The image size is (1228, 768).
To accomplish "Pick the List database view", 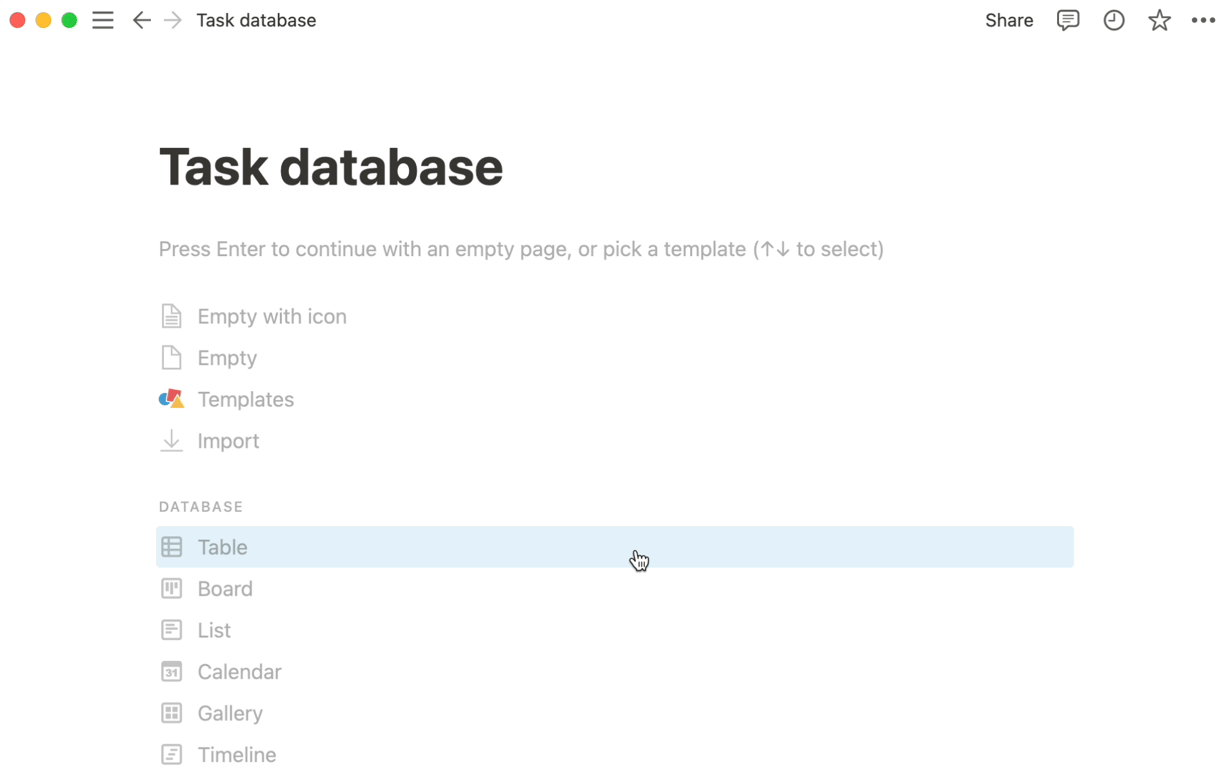I will point(214,630).
